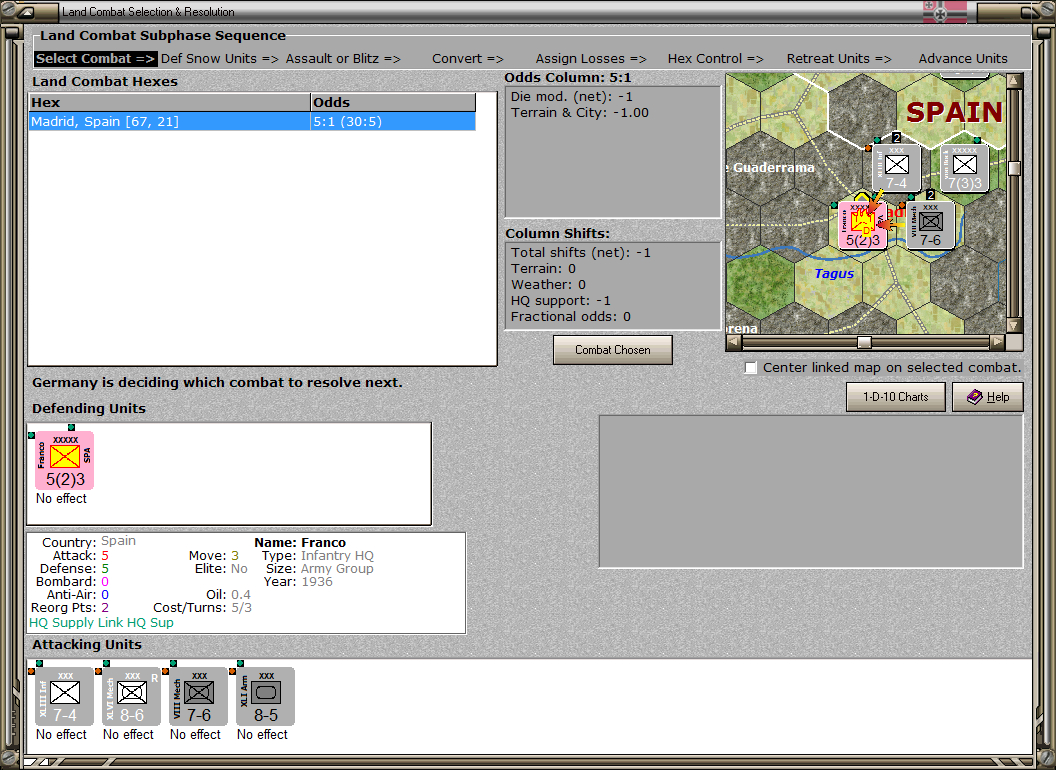Select the Franco defending unit counter
The image size is (1056, 770).
65,460
